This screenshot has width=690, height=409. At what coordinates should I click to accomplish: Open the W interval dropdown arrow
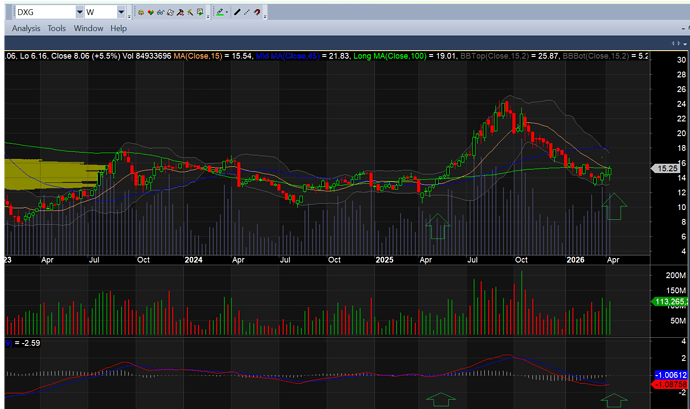coord(122,12)
